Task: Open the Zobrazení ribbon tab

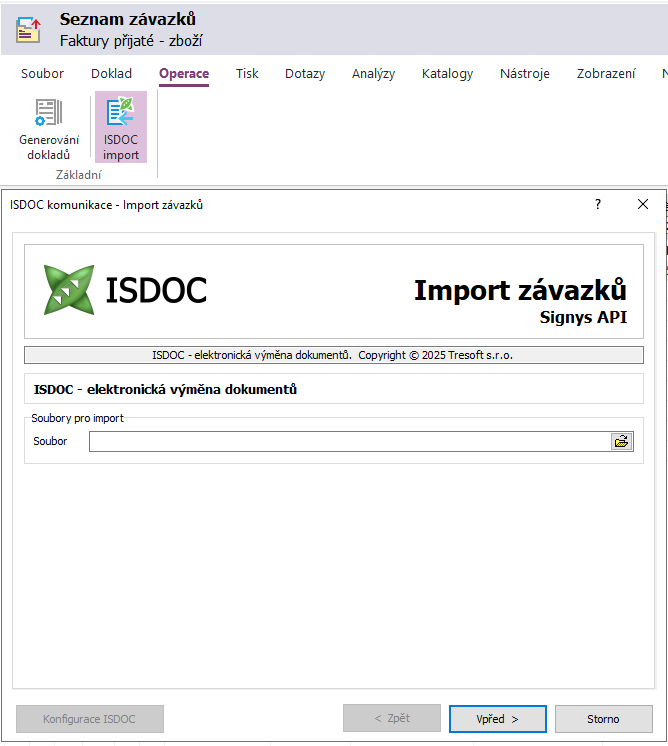Action: 606,74
